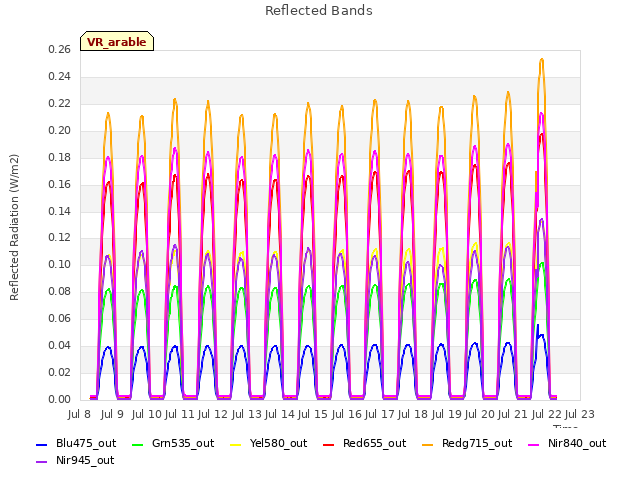The width and height of the screenshot is (640, 480).
Task: Click the Jul 20 x-axis date label
Action: point(480,414)
